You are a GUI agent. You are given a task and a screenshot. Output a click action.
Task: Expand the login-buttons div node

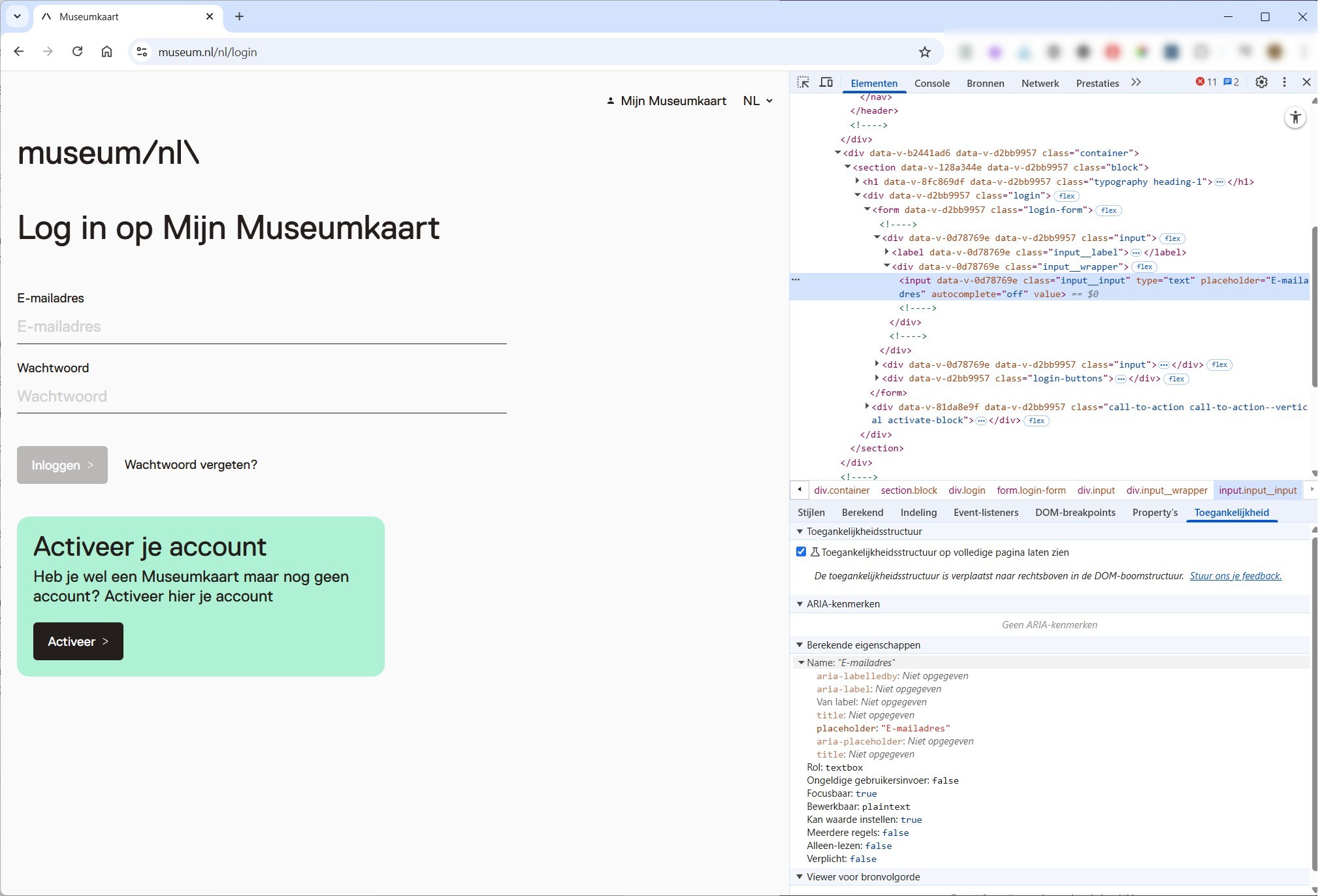pos(877,377)
